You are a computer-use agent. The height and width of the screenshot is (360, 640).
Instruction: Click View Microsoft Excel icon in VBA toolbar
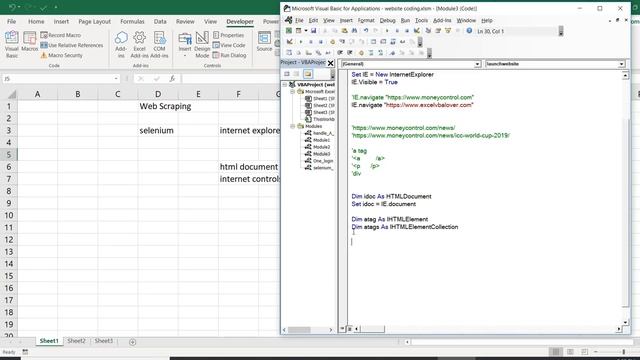pos(289,31)
